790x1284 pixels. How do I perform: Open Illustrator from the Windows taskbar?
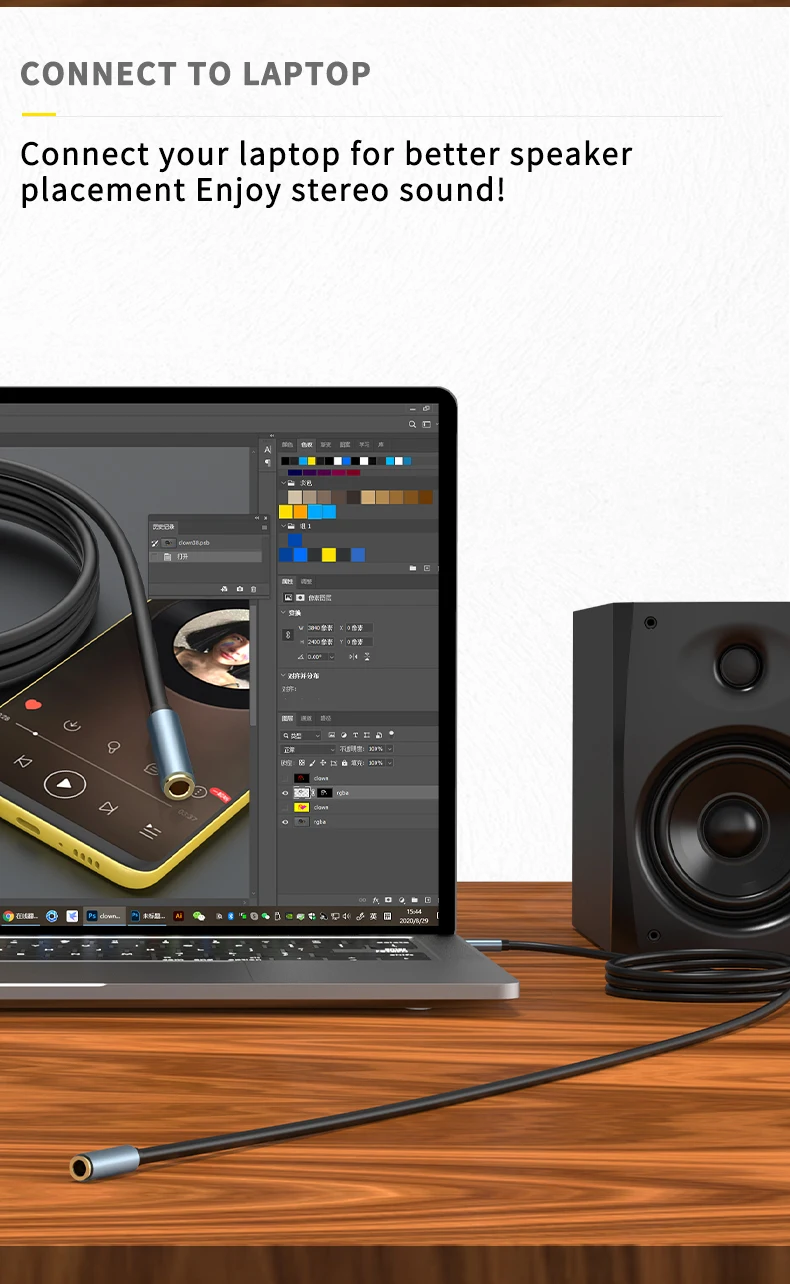[179, 915]
